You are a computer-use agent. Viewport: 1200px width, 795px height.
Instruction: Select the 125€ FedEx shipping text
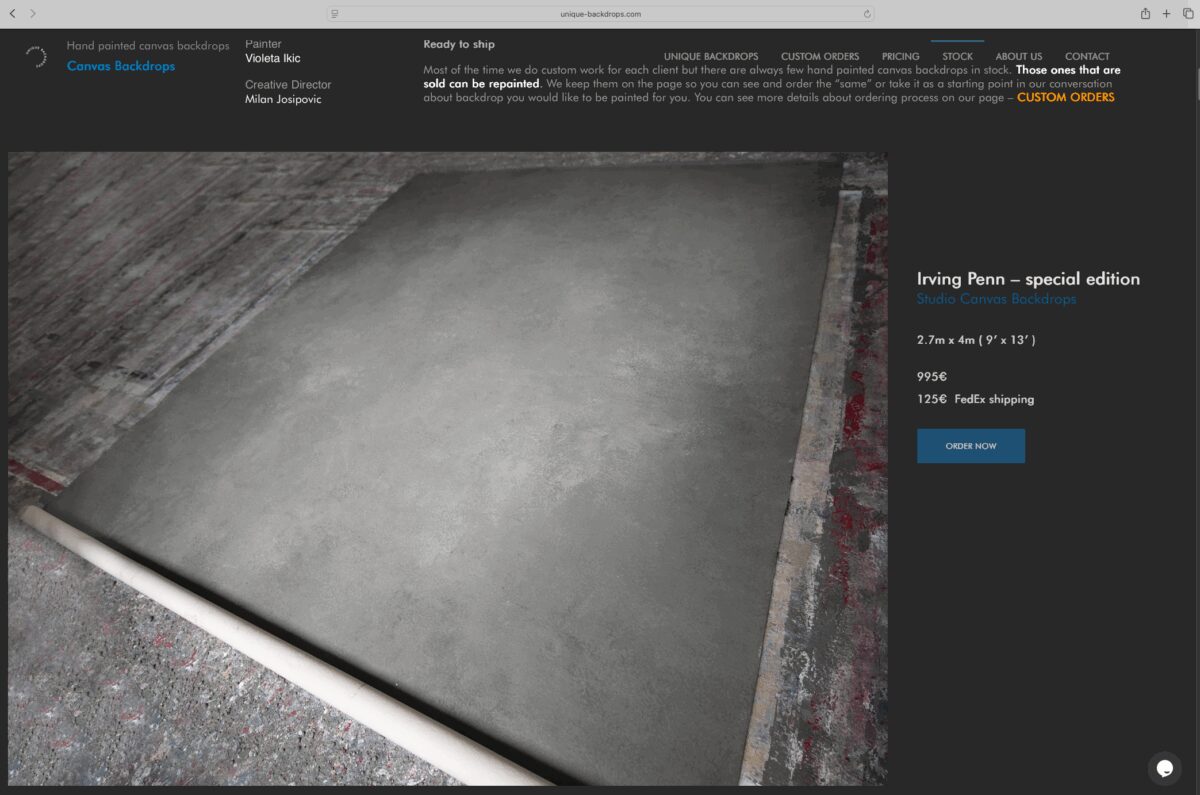[x=975, y=399]
